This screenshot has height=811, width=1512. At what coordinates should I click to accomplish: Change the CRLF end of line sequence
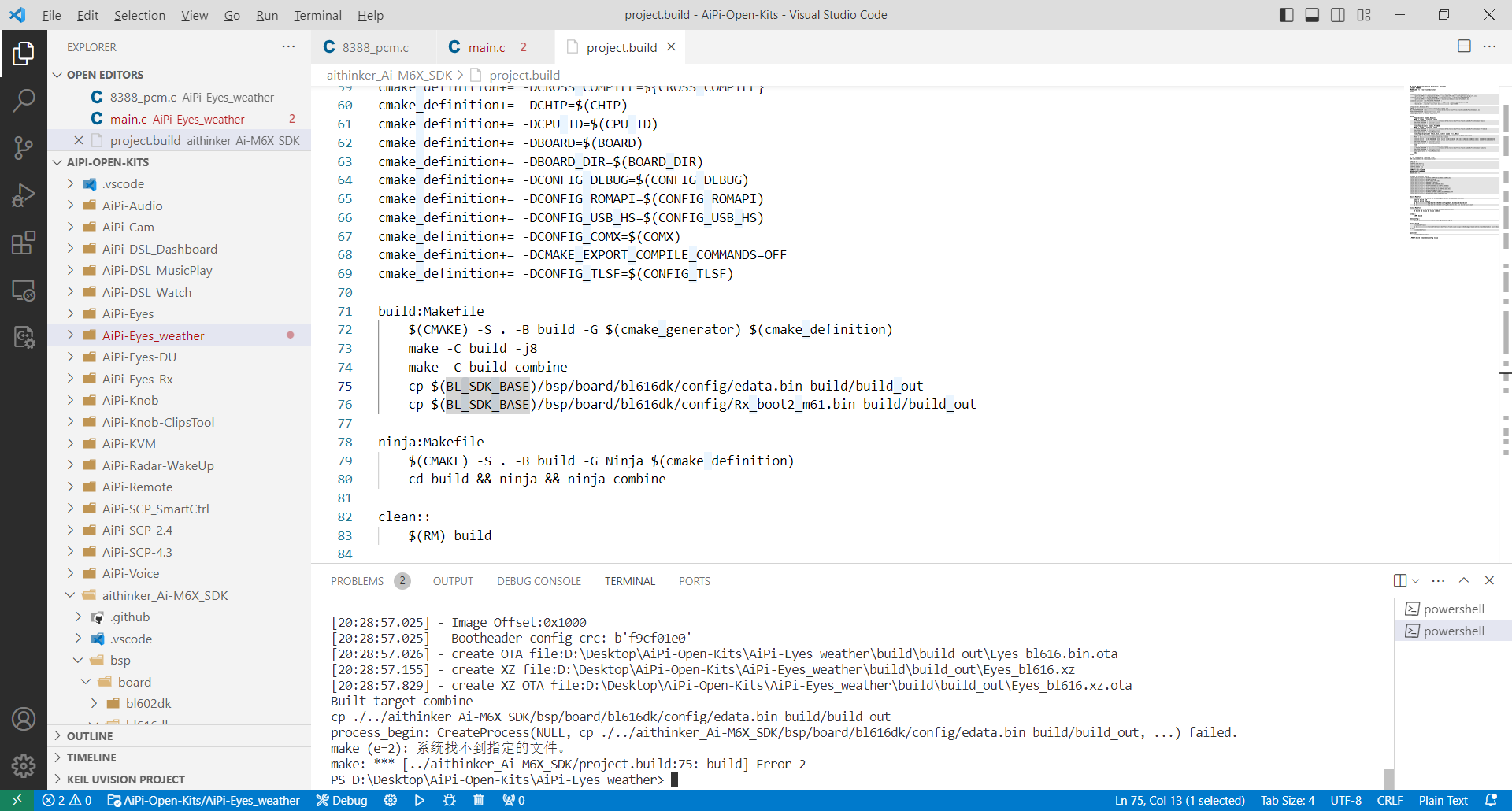(1389, 800)
